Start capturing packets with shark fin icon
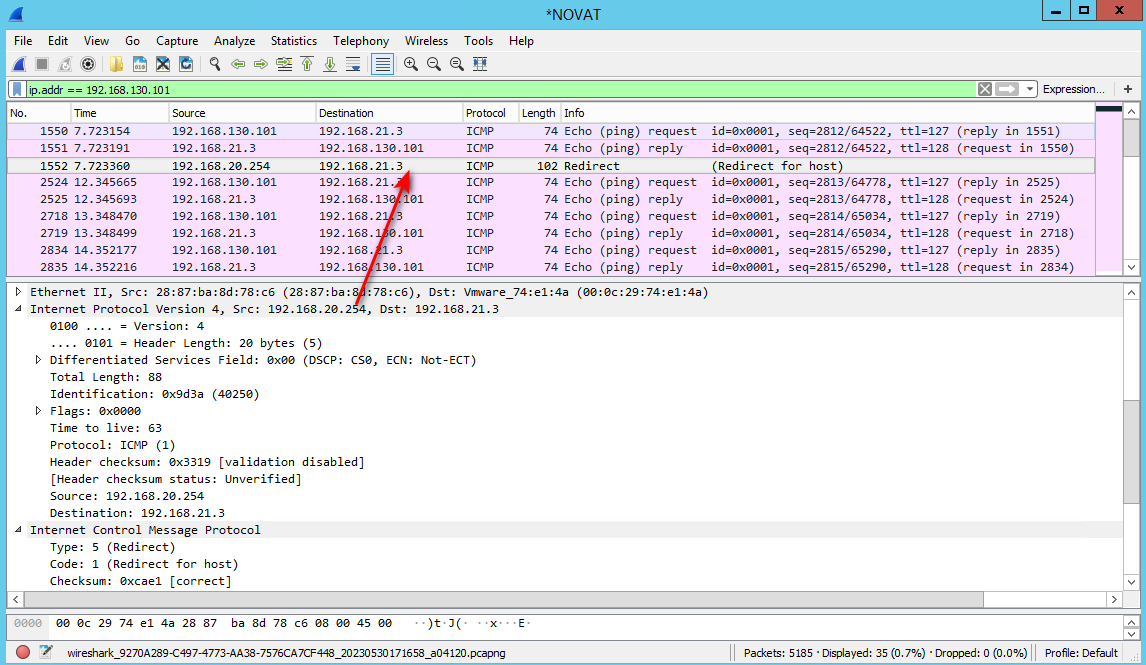The image size is (1146, 665). pyautogui.click(x=19, y=64)
